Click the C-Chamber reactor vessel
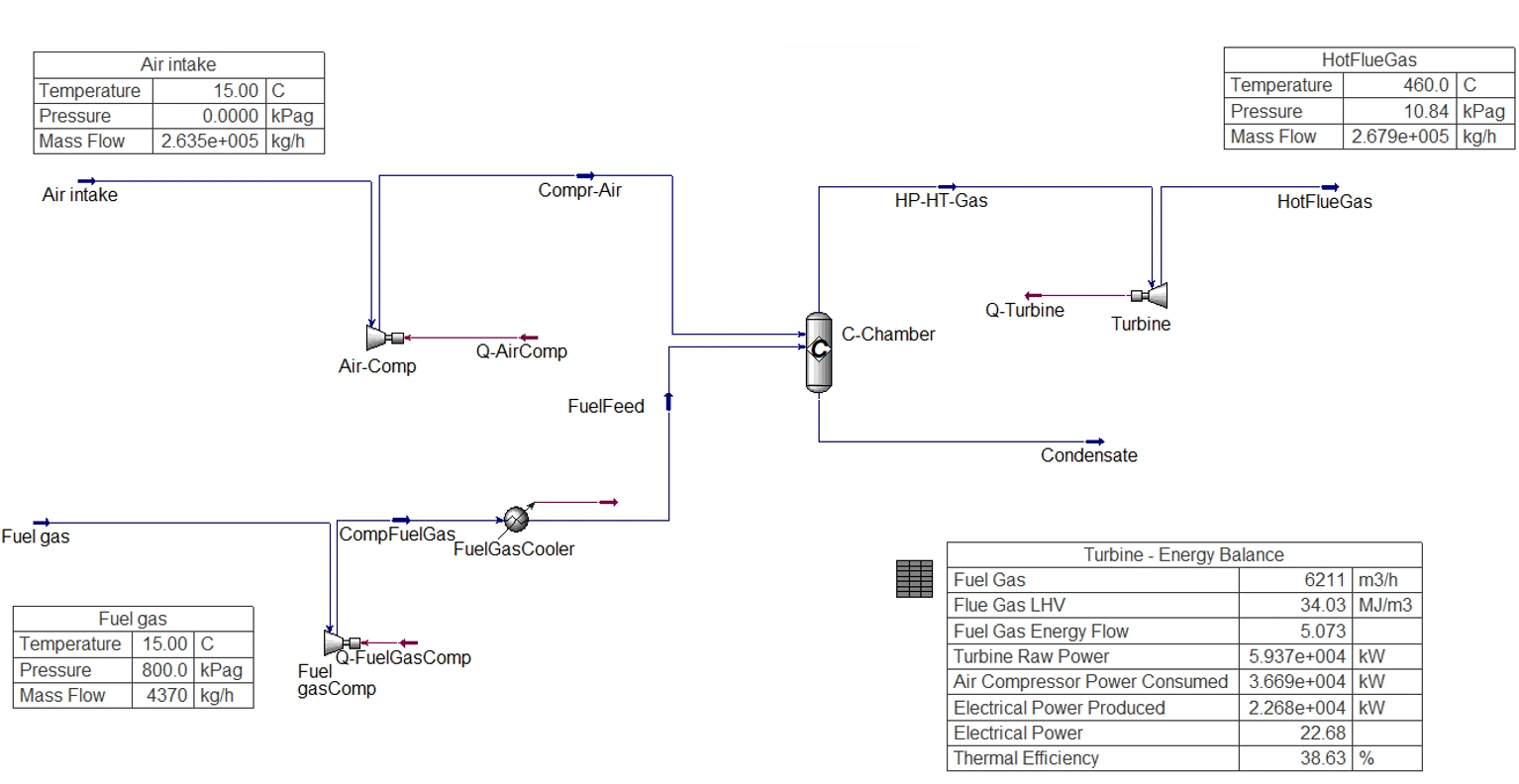This screenshot has width=1519, height=784. [x=818, y=351]
